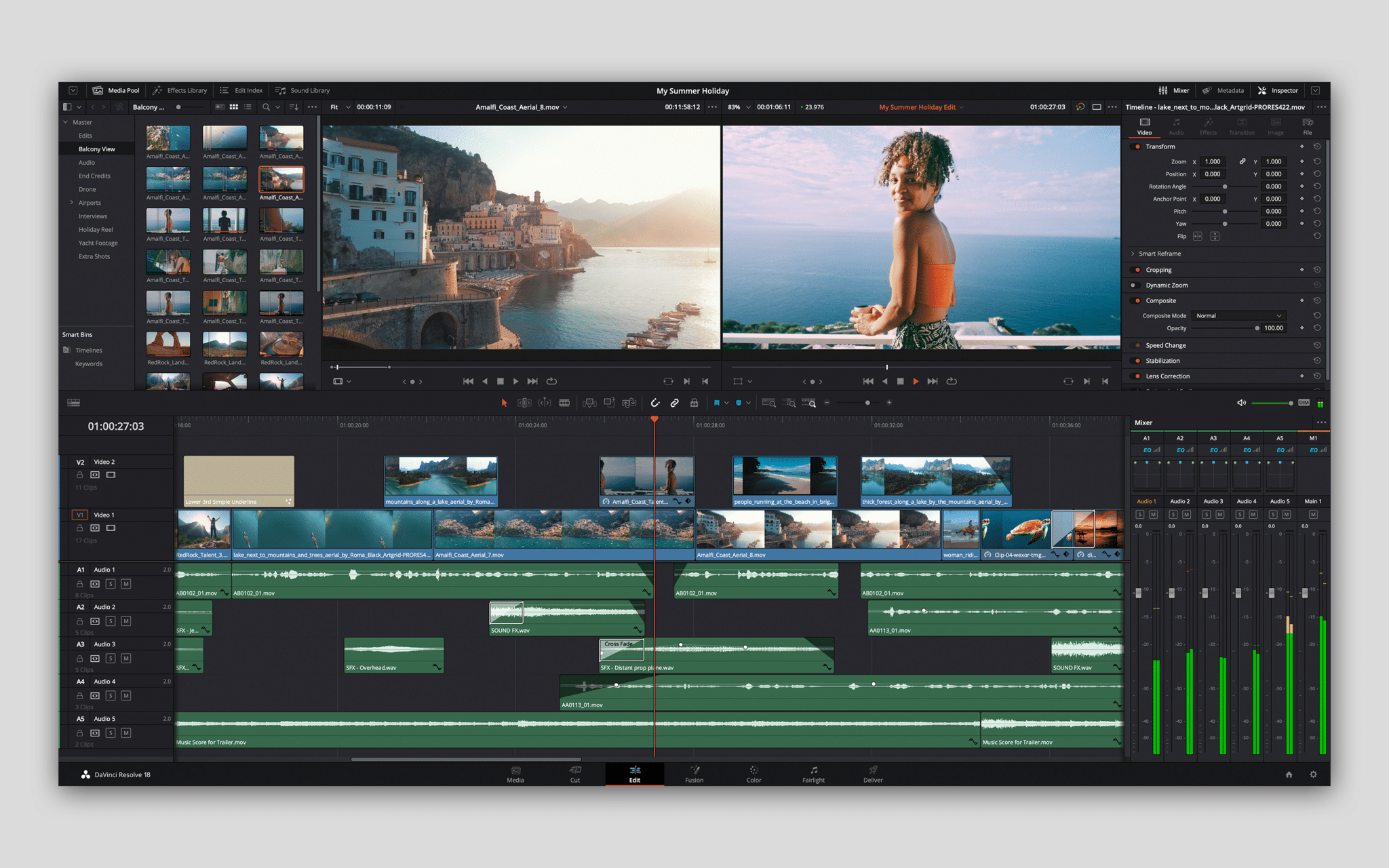This screenshot has height=868, width=1389.
Task: Open the source viewer Fit zoom dropdown
Action: [340, 107]
